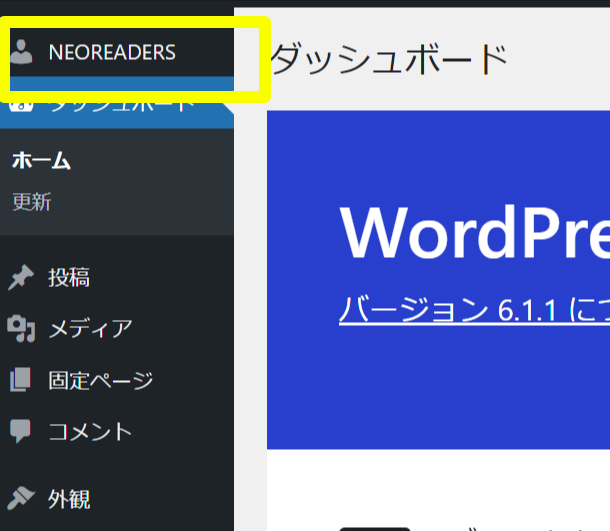Select ホーム in the dashboard submenu
Viewport: 610px width, 531px height.
point(41,160)
